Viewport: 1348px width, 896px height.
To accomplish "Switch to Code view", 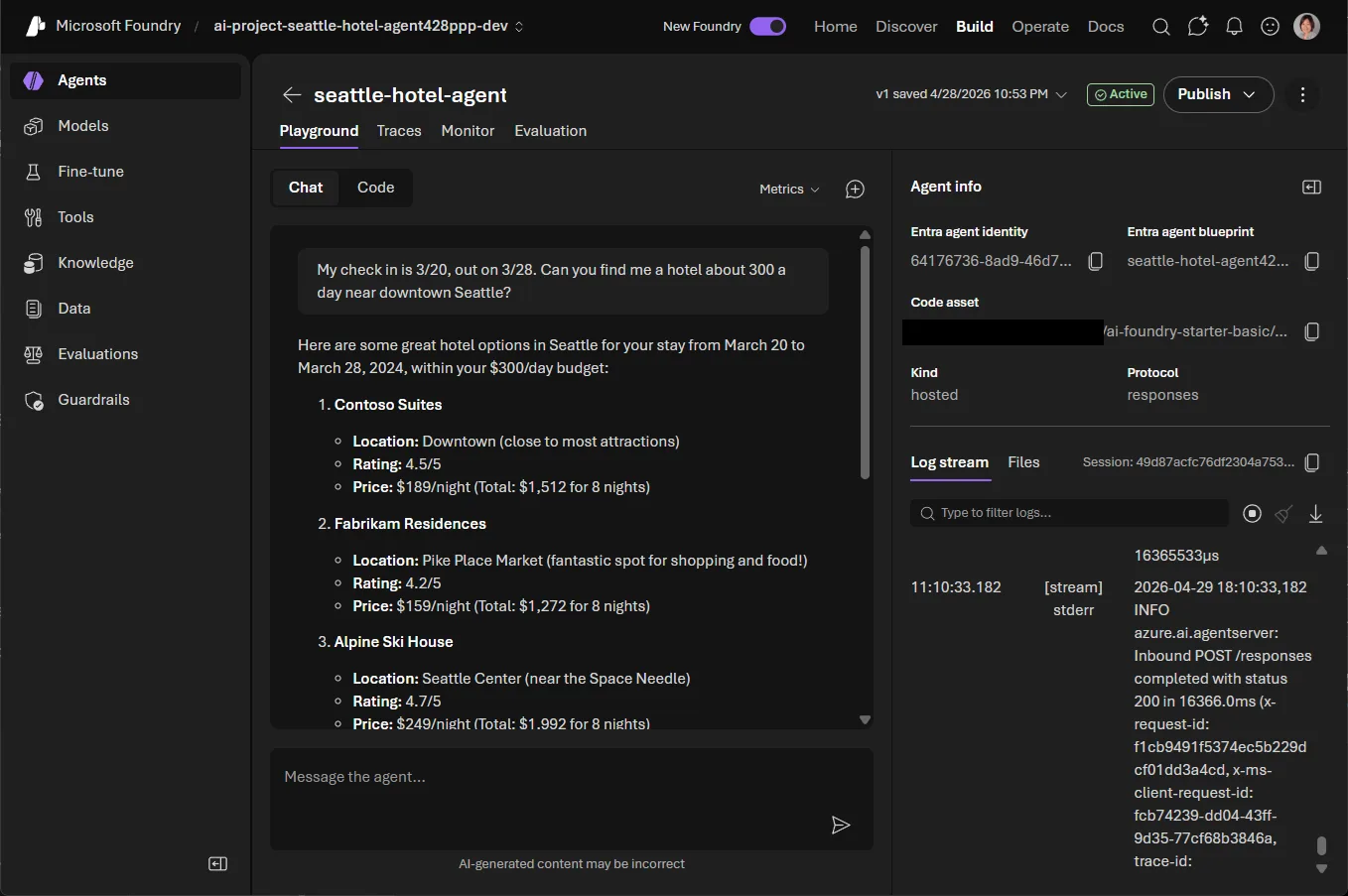I will tap(376, 188).
